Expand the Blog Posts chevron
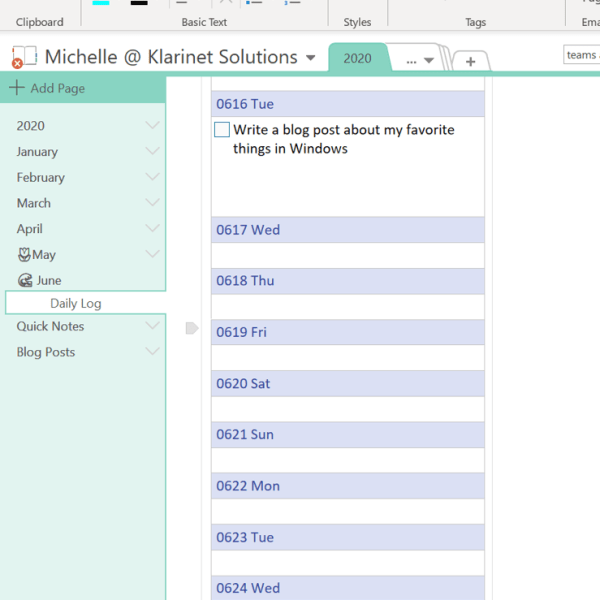This screenshot has height=600, width=600. pos(152,351)
